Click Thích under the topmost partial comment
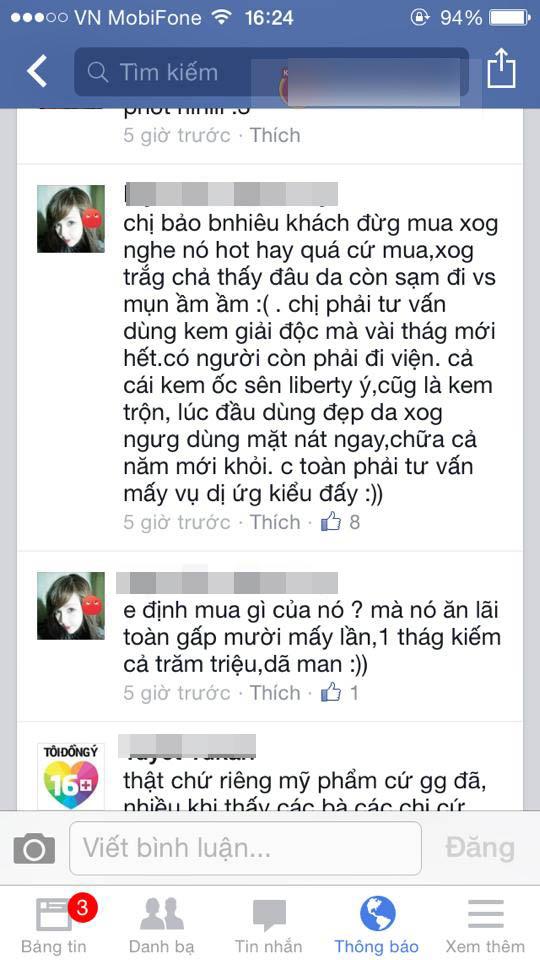 click(x=275, y=135)
